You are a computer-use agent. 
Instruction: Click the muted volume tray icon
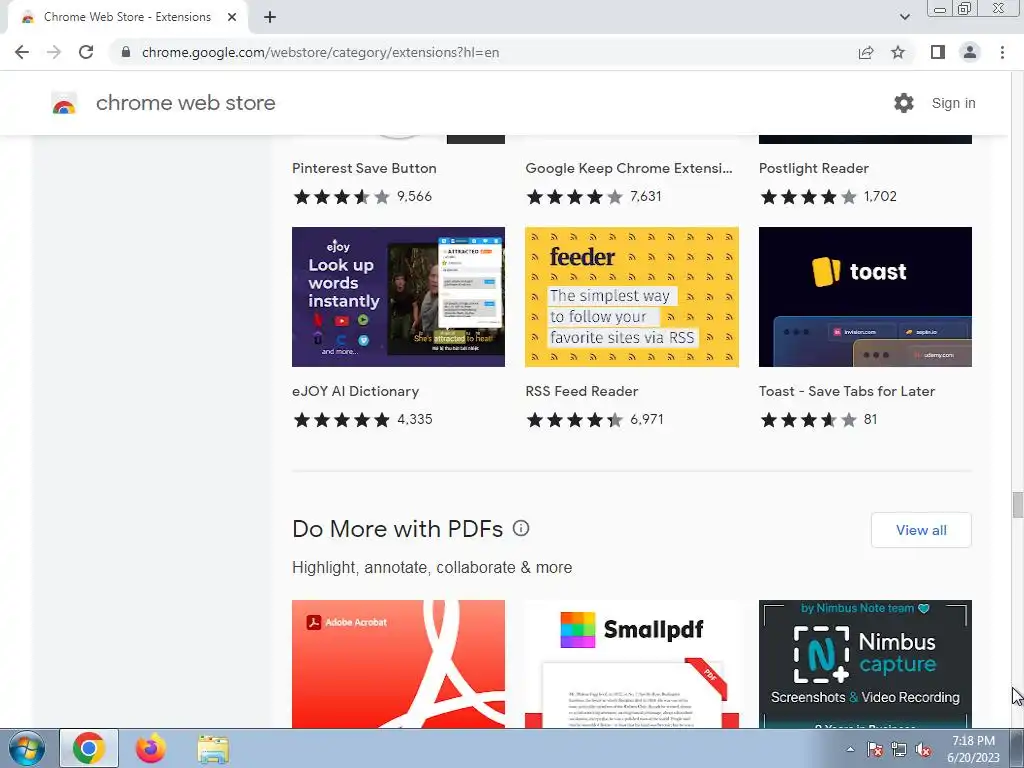923,749
